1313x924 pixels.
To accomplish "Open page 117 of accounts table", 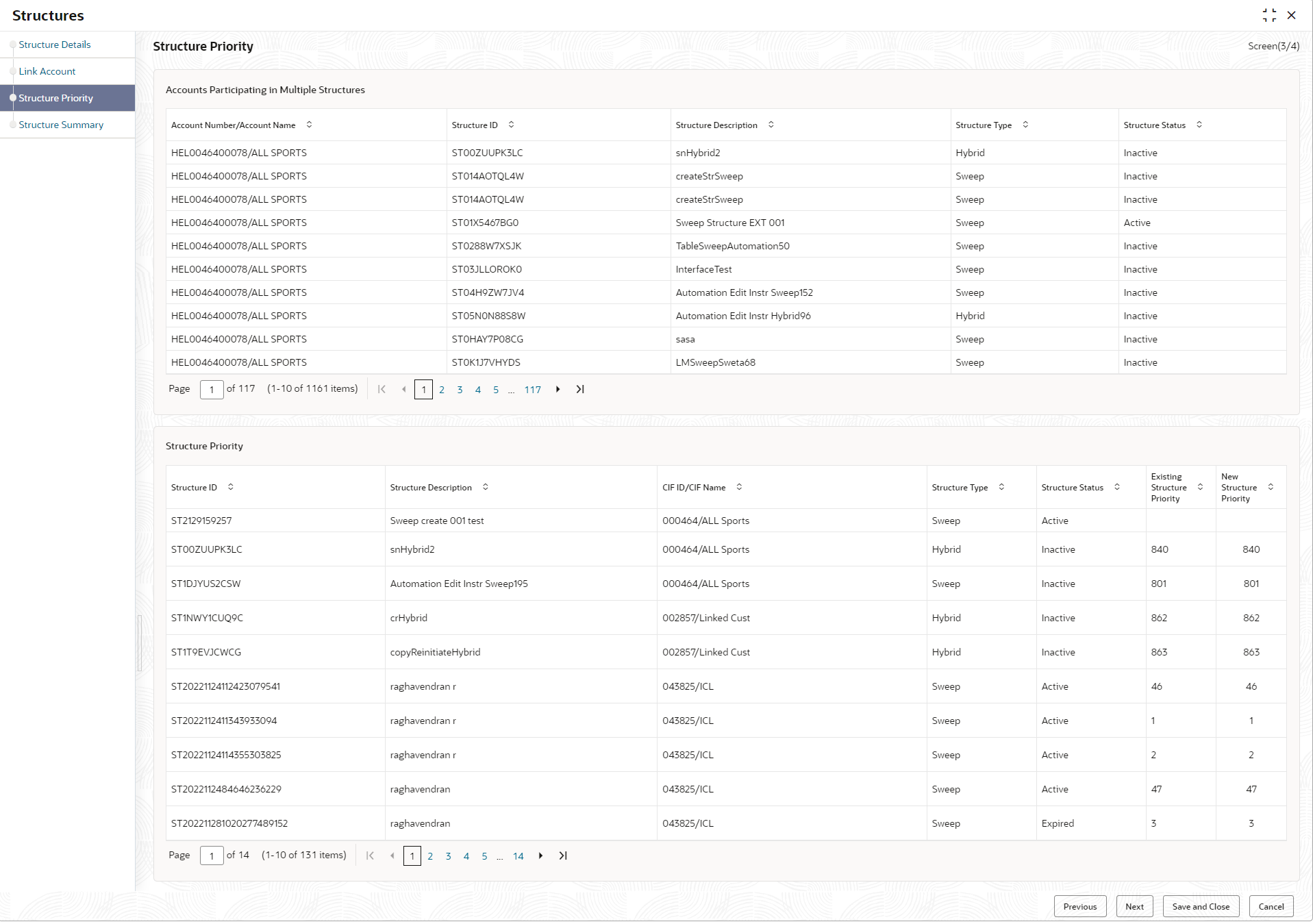I will pos(533,390).
